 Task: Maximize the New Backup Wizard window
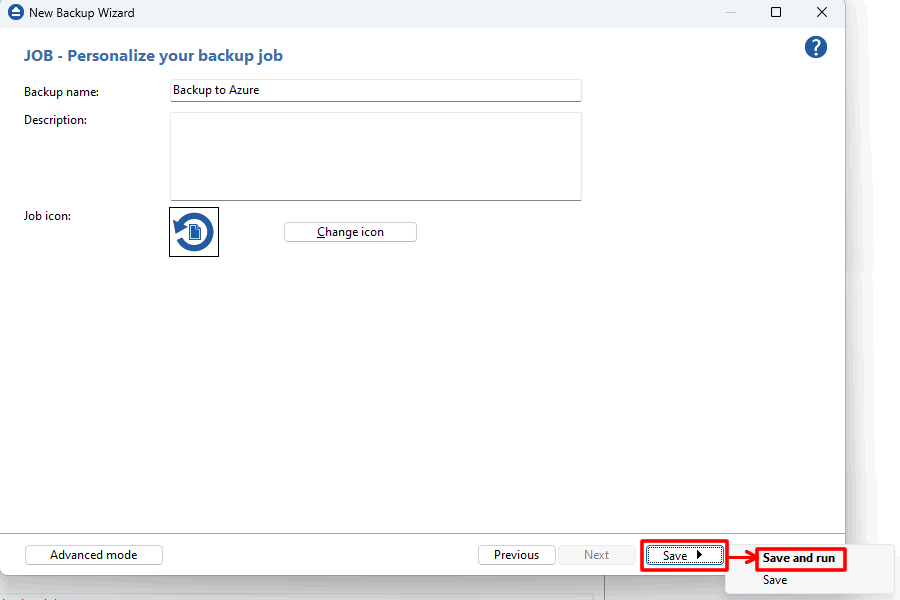(777, 12)
